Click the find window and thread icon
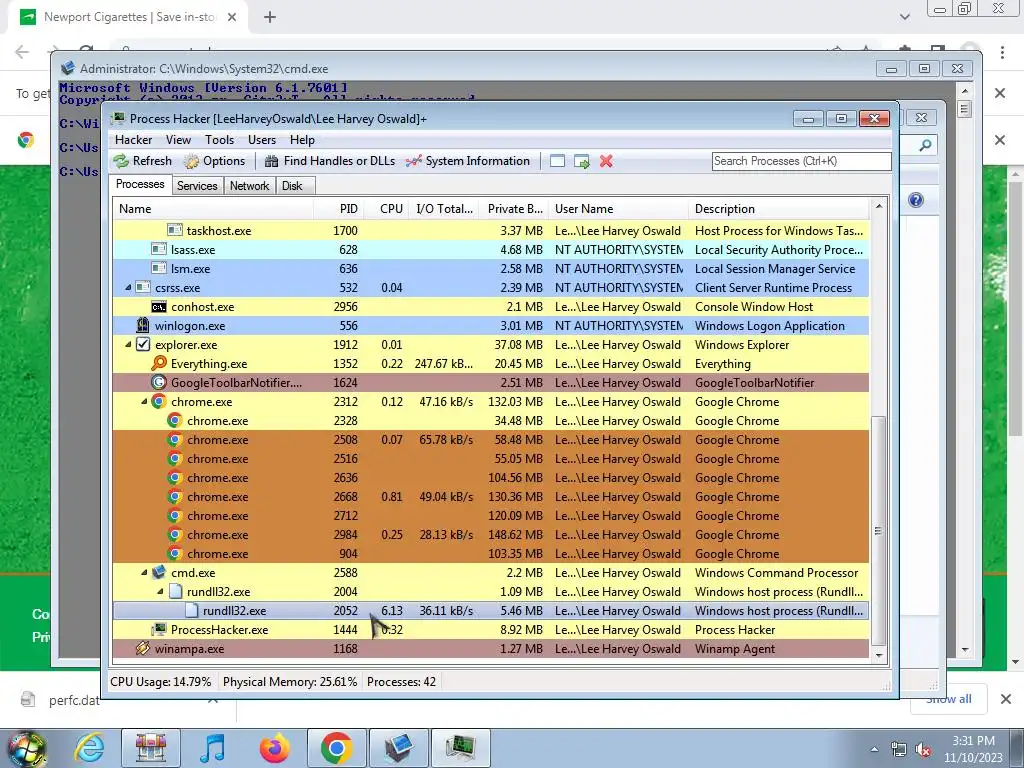The height and width of the screenshot is (768, 1024). 581,161
